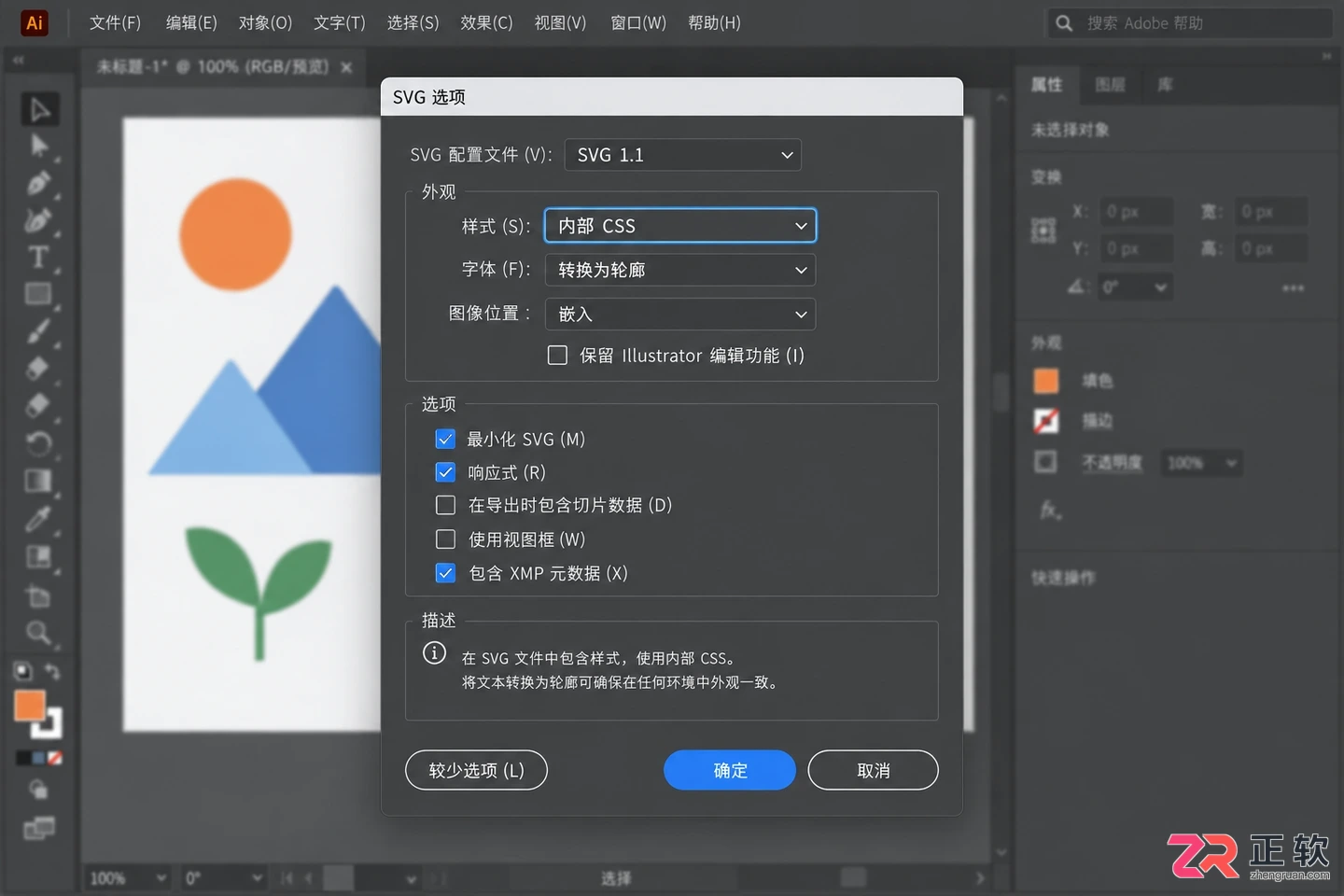The height and width of the screenshot is (896, 1344).
Task: Click the stroke swatch in properties panel
Action: click(1046, 421)
